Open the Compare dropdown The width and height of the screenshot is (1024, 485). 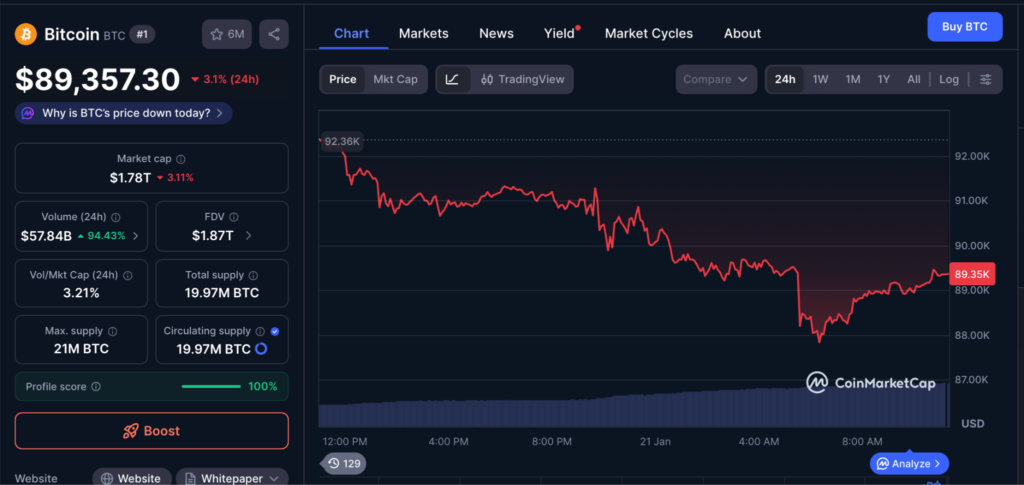pos(716,79)
